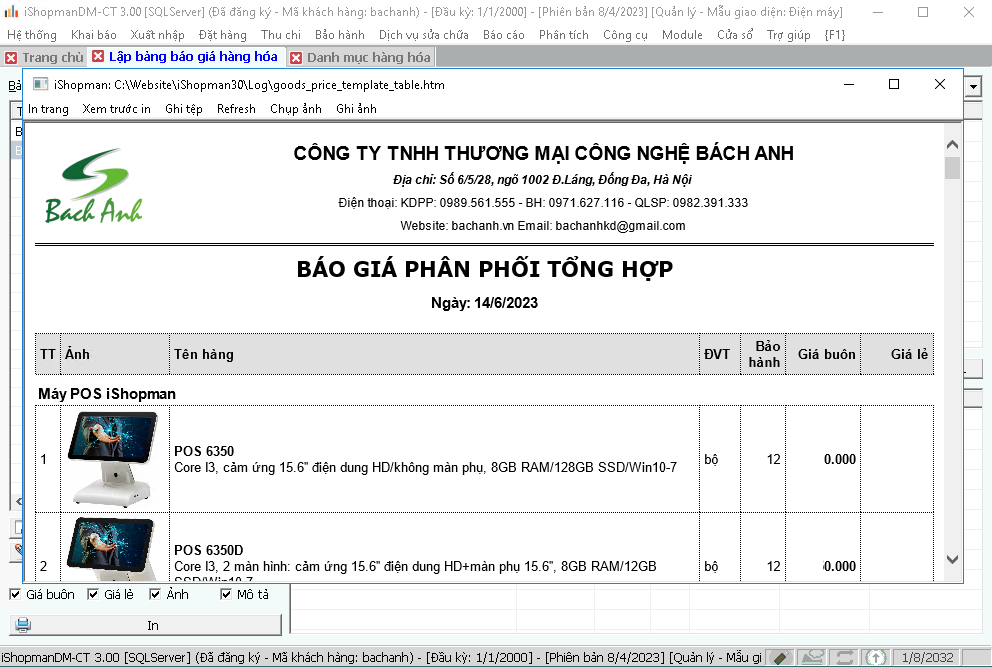Screen dimensions: 992x667
Task: Click the product name POS 6350D in row 2
Action: pyautogui.click(x=209, y=551)
